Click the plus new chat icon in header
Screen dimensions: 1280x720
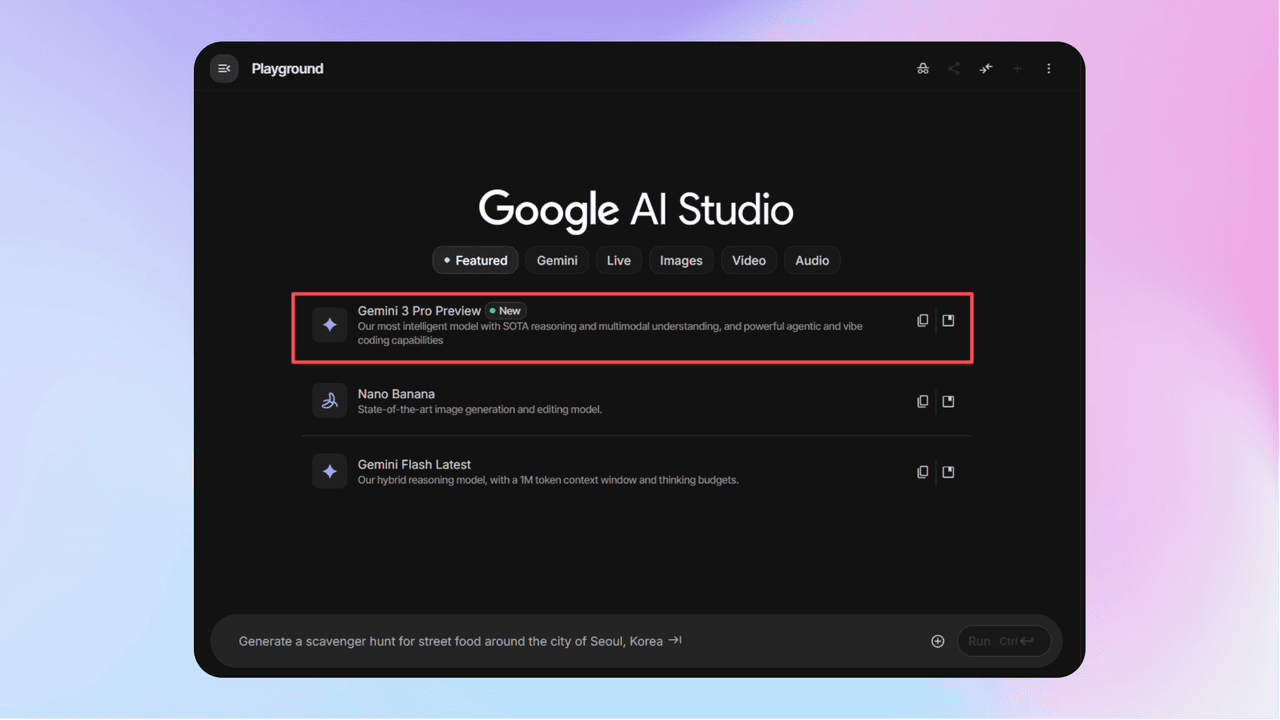click(1017, 69)
